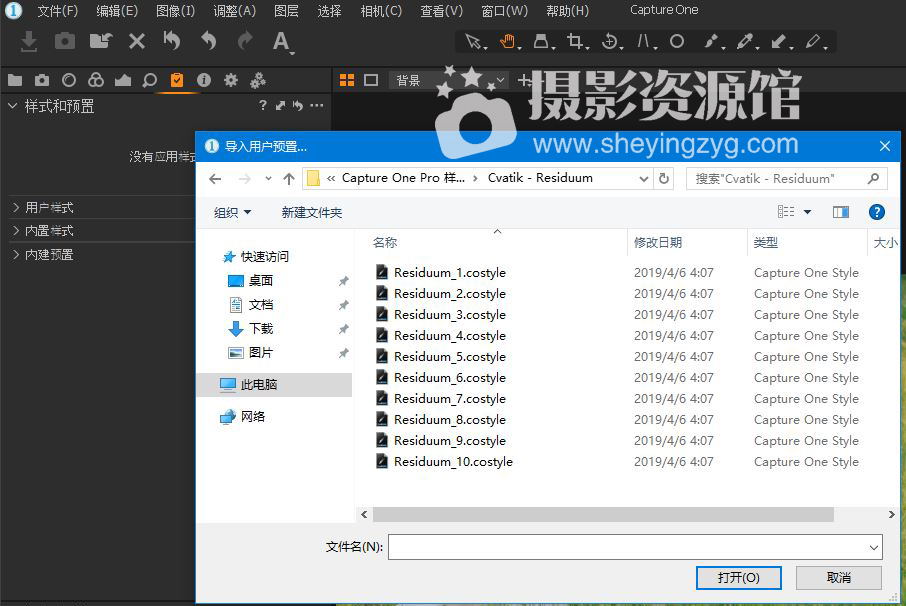Screen dimensions: 906x606
Task: Open the Batch gears tool tab
Action: (x=258, y=80)
